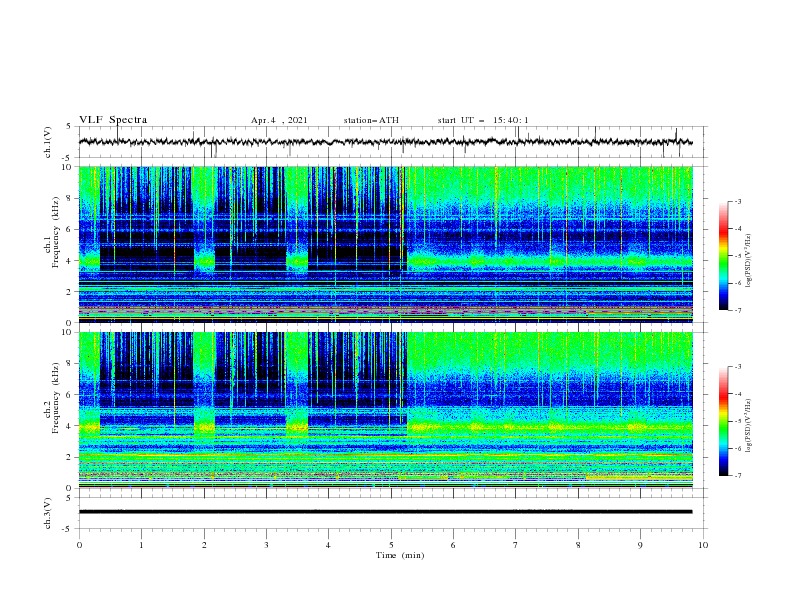Click tick label "0" on the time axis
The height and width of the screenshot is (612, 792).
coord(79,545)
